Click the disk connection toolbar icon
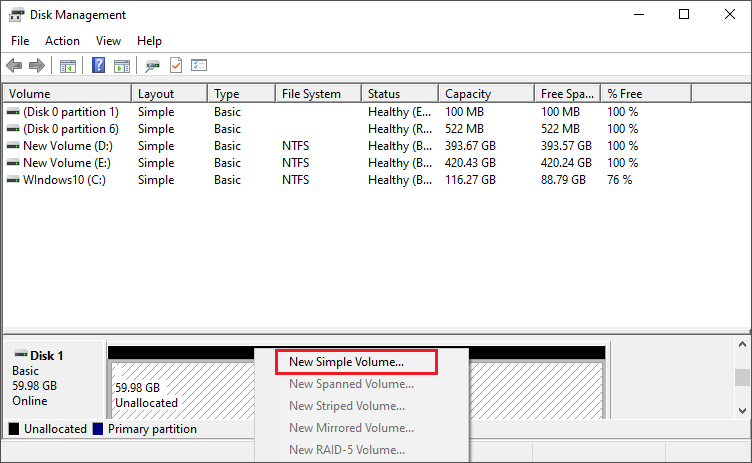Screen dimensions: 752x463 [152, 66]
